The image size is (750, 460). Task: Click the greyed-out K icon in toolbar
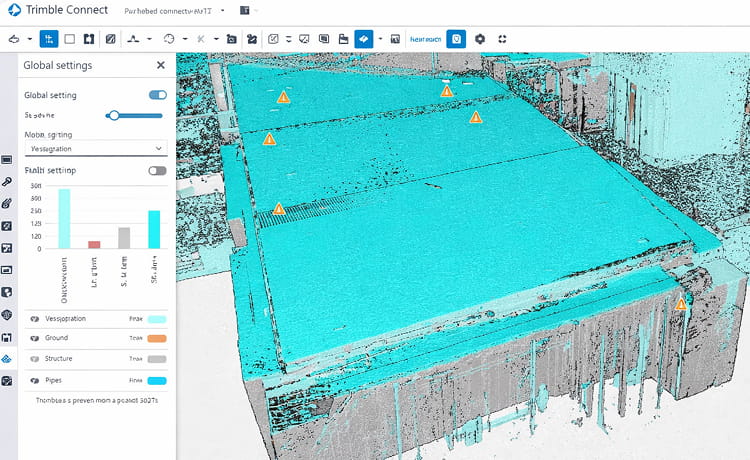click(201, 39)
